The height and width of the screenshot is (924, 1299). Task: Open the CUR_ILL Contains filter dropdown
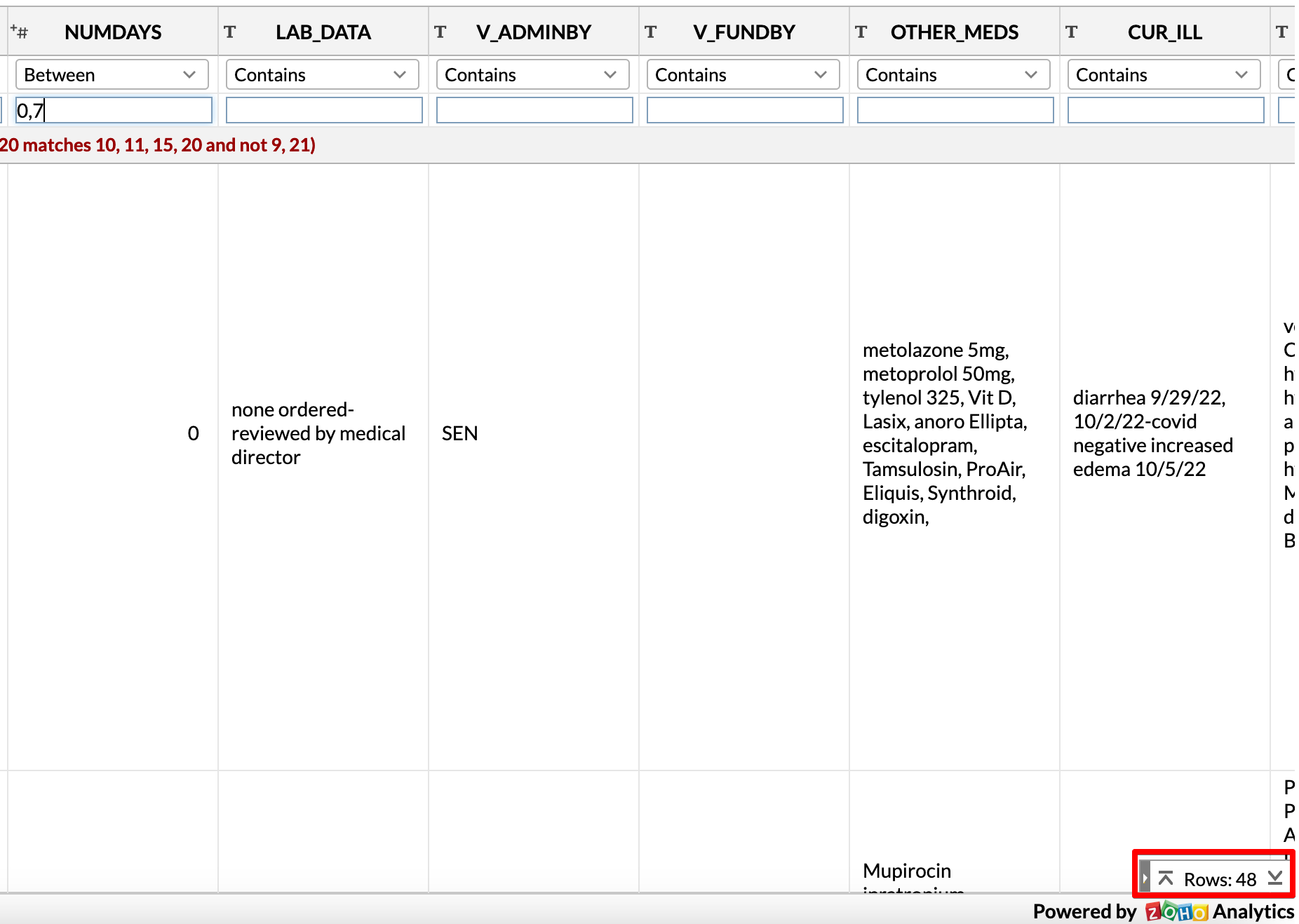pyautogui.click(x=1164, y=74)
